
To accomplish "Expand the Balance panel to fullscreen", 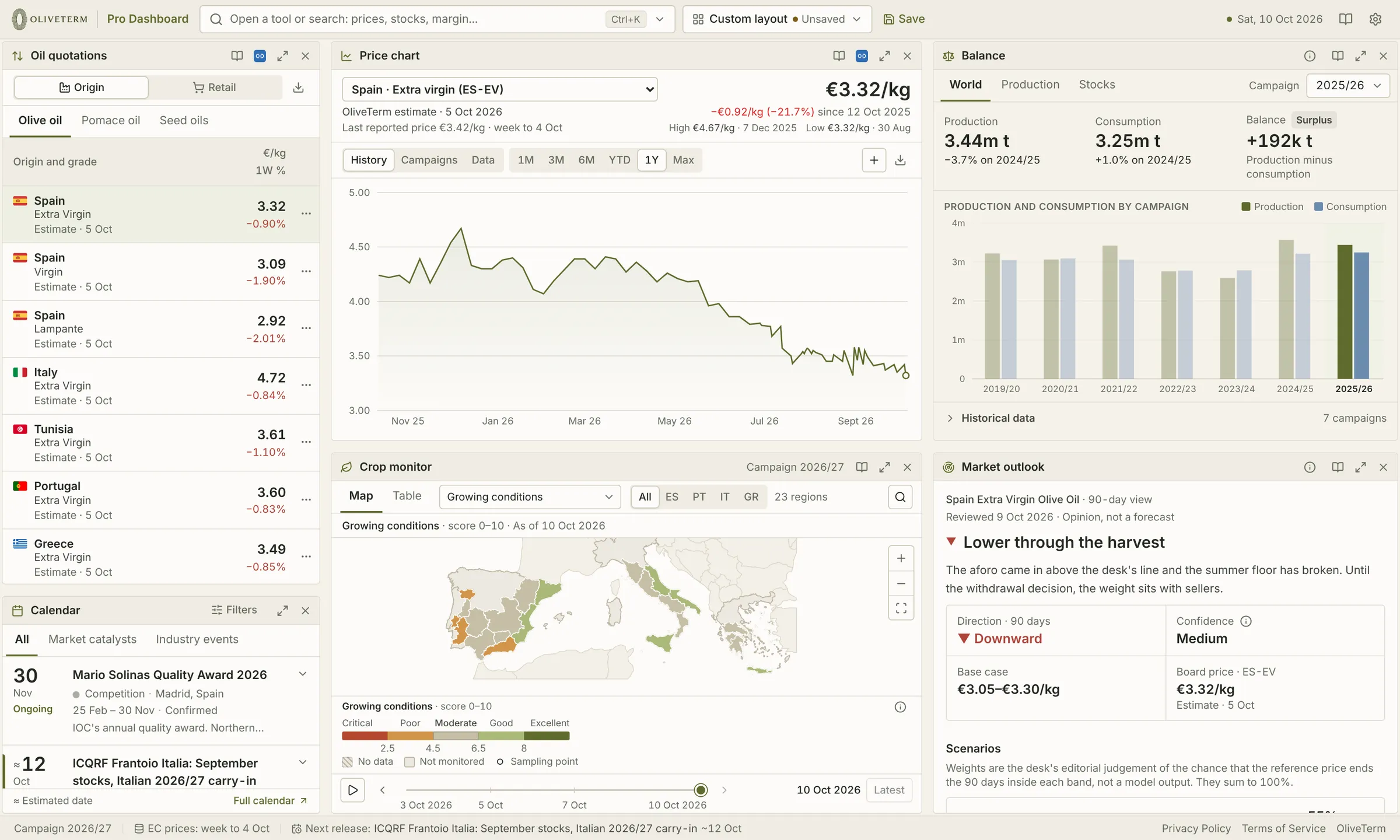I will point(1360,56).
